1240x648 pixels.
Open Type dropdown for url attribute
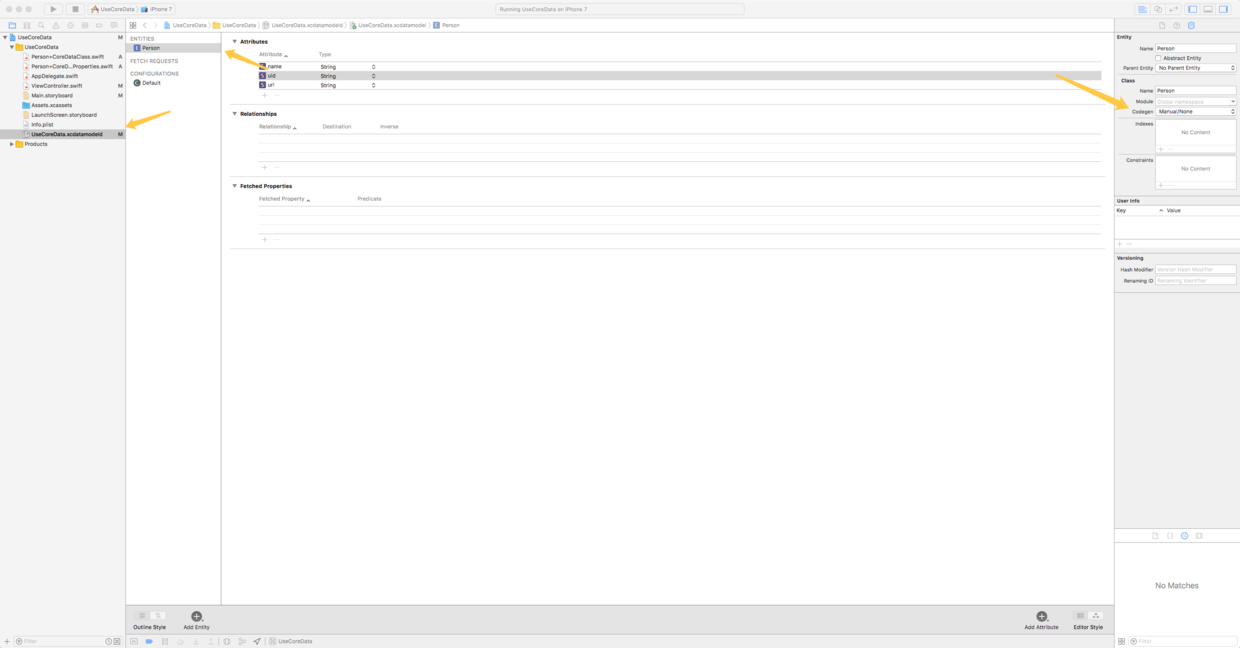(x=348, y=85)
